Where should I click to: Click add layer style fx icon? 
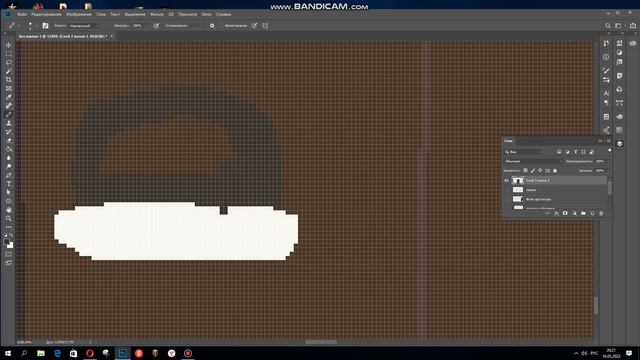coord(556,213)
